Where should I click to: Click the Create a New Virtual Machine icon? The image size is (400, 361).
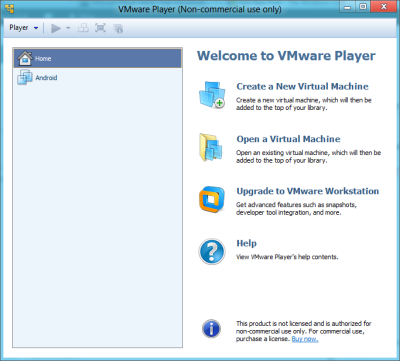coord(212,95)
